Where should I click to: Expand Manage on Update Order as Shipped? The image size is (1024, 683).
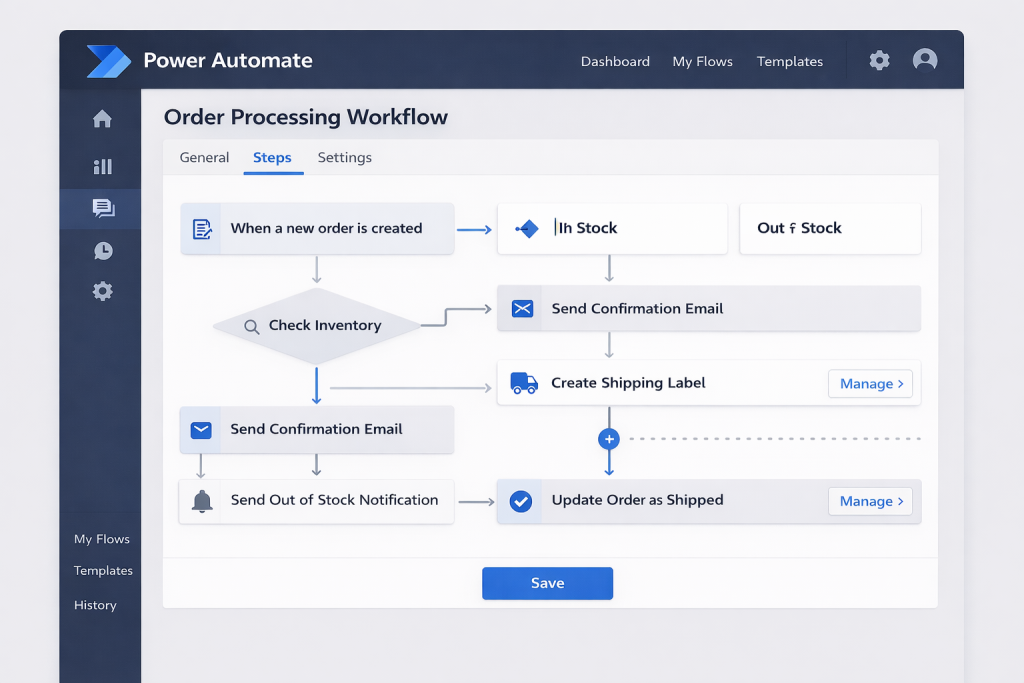(870, 501)
